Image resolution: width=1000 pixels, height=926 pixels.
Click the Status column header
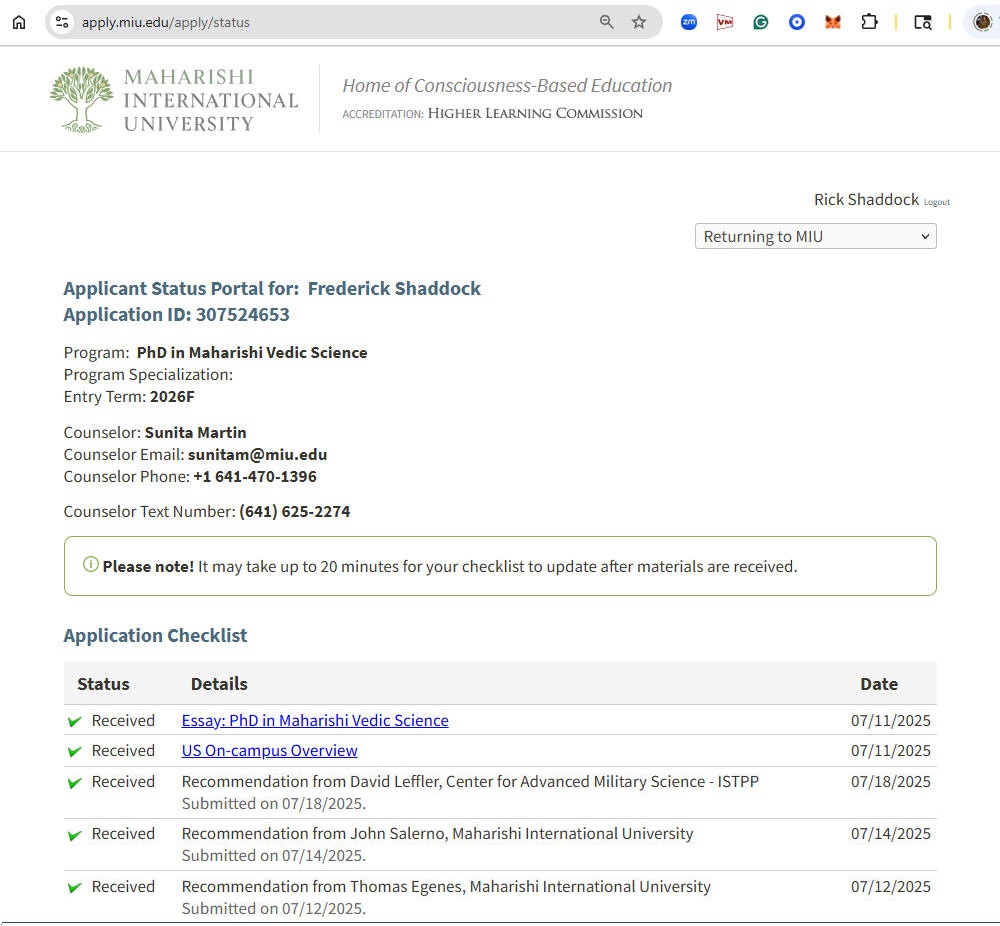pyautogui.click(x=103, y=684)
